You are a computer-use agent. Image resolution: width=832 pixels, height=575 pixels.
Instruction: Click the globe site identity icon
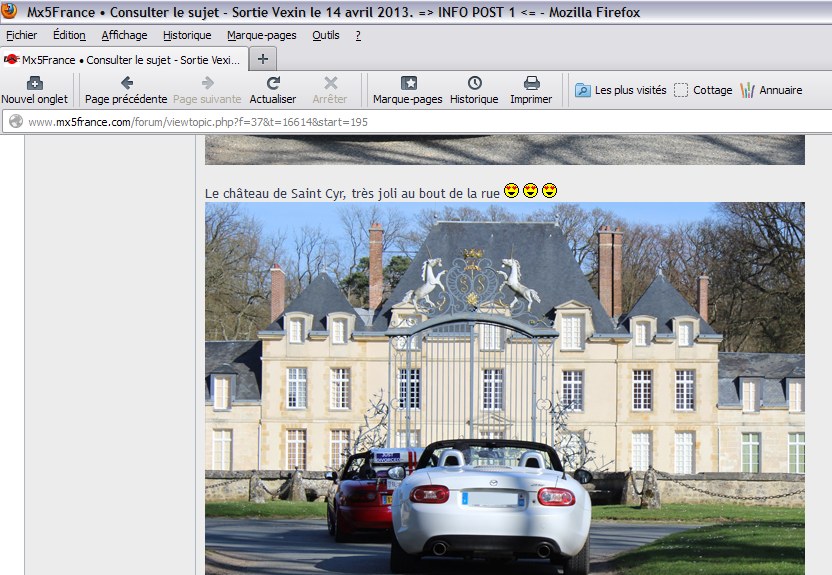16,121
